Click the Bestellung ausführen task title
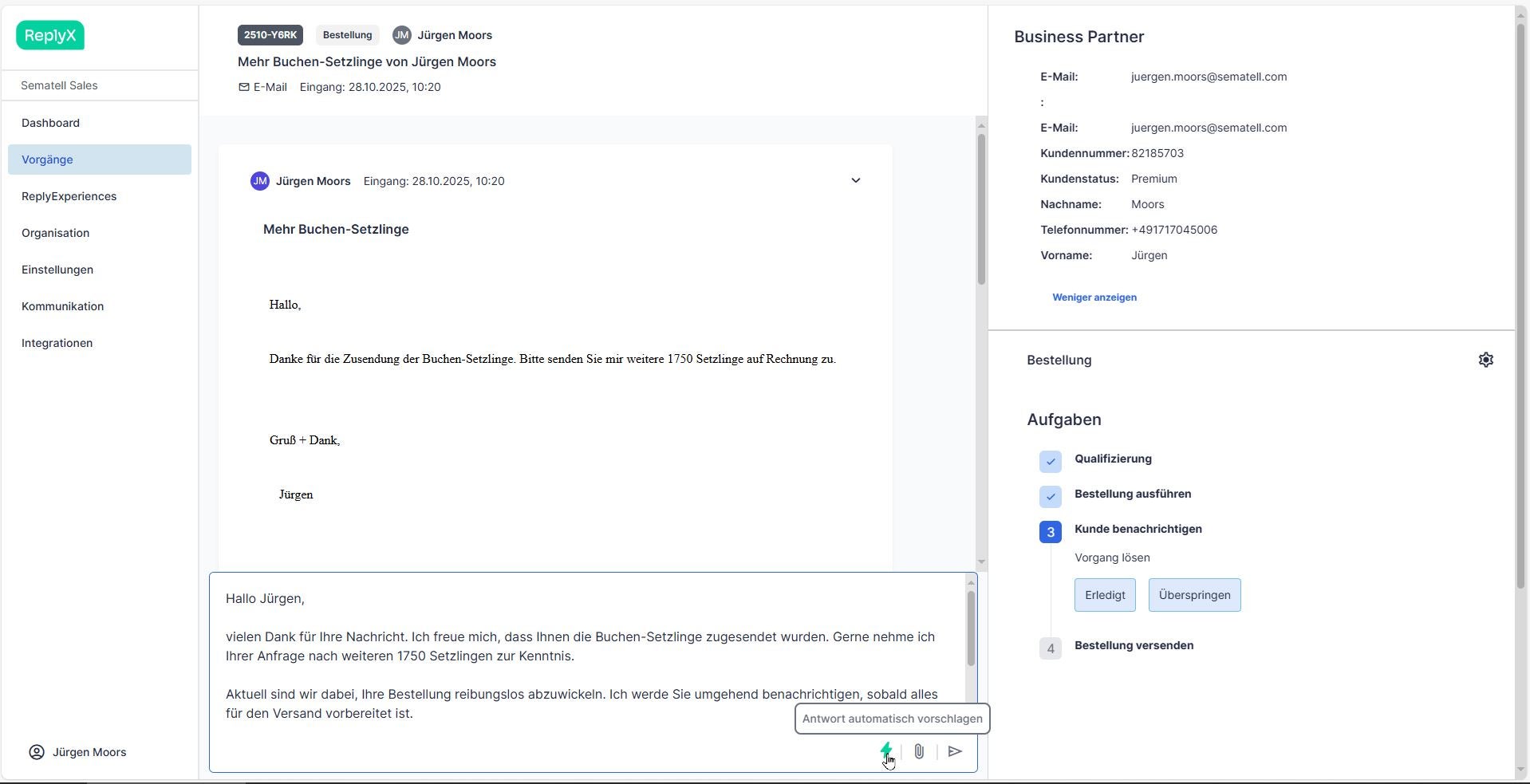Image resolution: width=1530 pixels, height=784 pixels. point(1133,494)
